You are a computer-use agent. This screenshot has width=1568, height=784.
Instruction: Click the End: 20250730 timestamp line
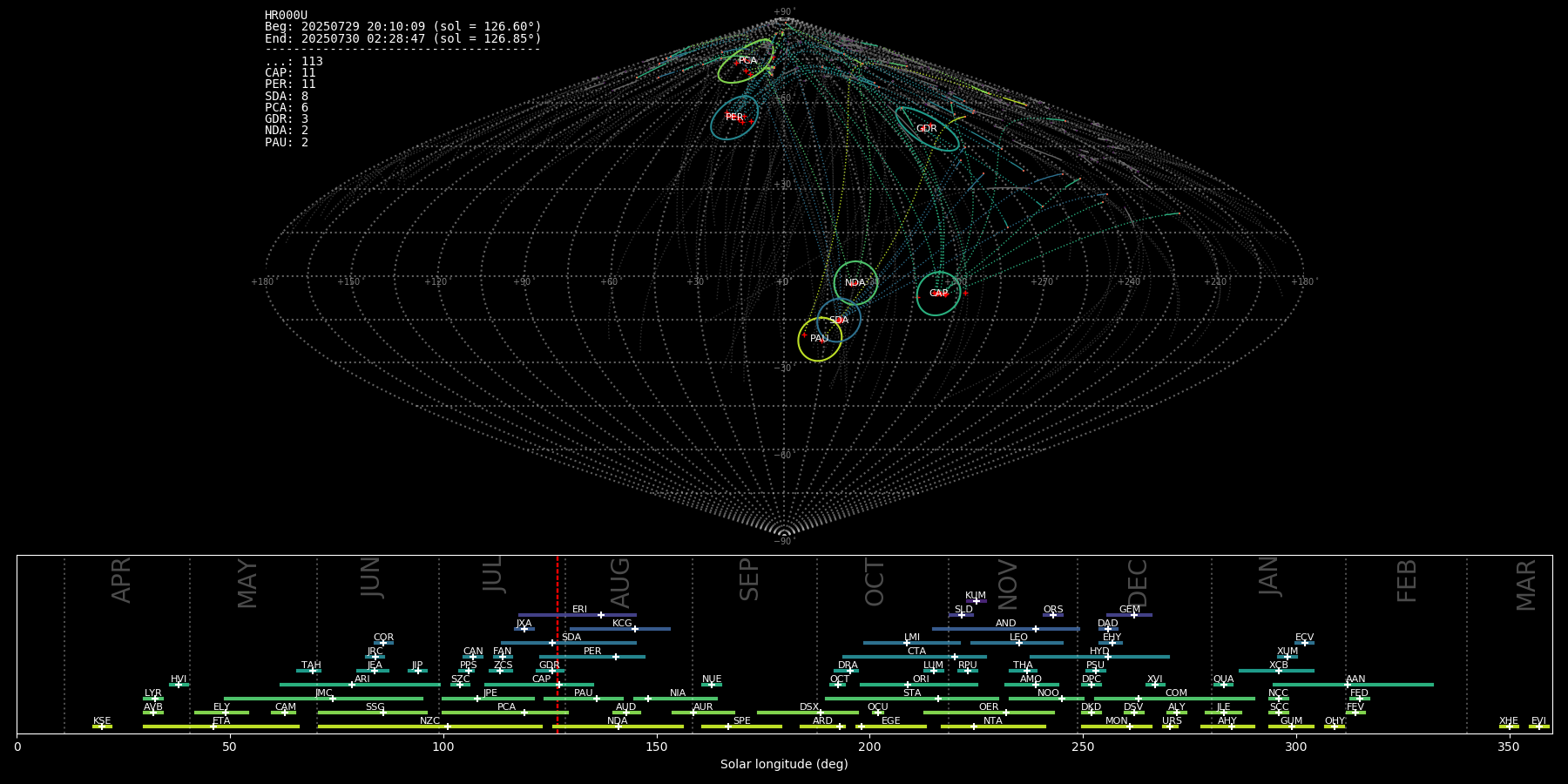click(x=403, y=39)
